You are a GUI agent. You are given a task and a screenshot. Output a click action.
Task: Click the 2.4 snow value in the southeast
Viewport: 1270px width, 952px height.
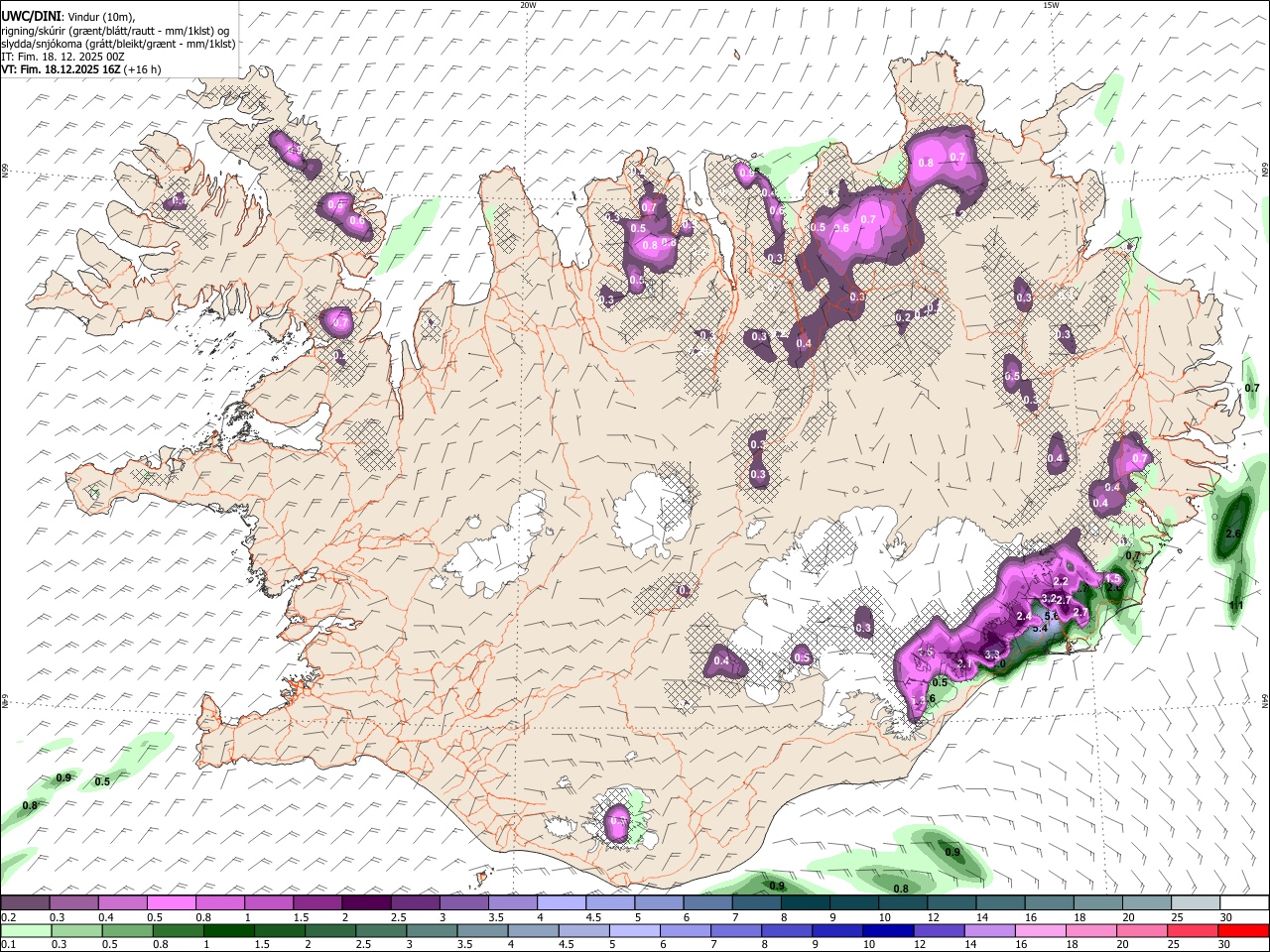pos(1024,617)
